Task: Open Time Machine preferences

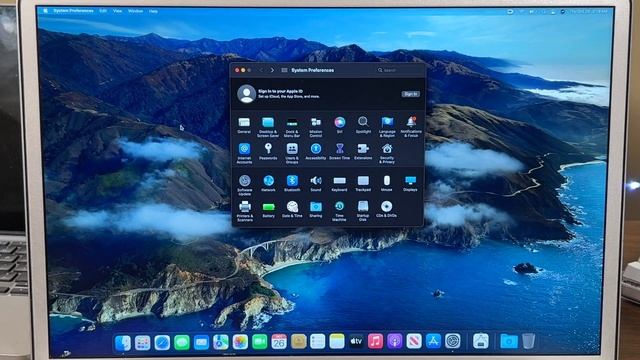Action: (x=339, y=211)
